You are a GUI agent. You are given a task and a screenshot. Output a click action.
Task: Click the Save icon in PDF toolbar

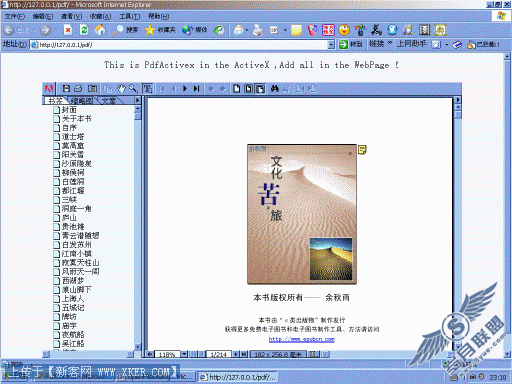click(66, 89)
